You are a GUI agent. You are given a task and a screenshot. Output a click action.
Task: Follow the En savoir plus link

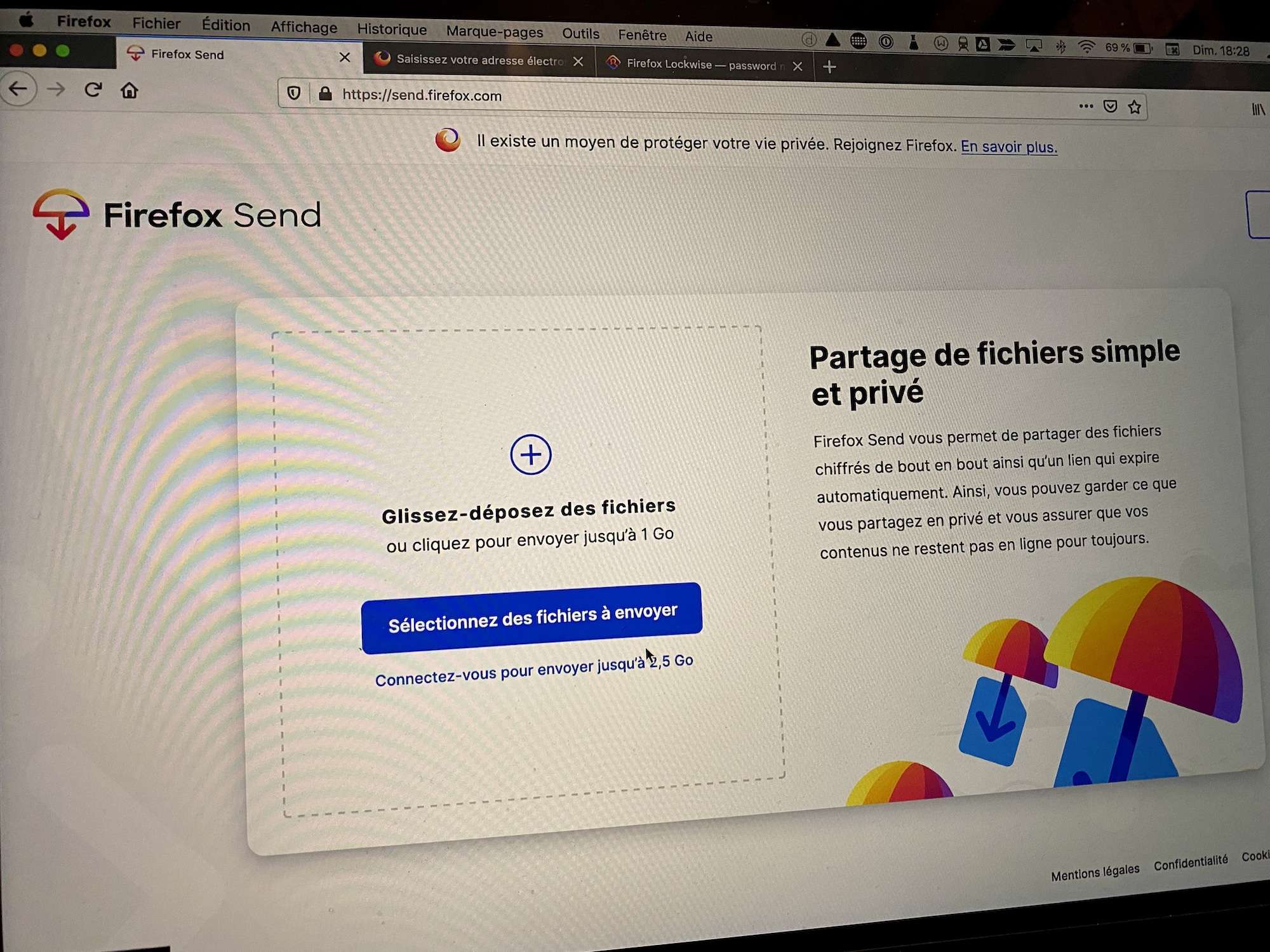[1009, 147]
